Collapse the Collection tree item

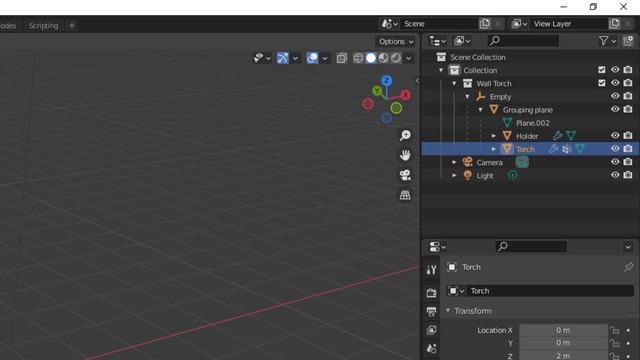(x=441, y=70)
